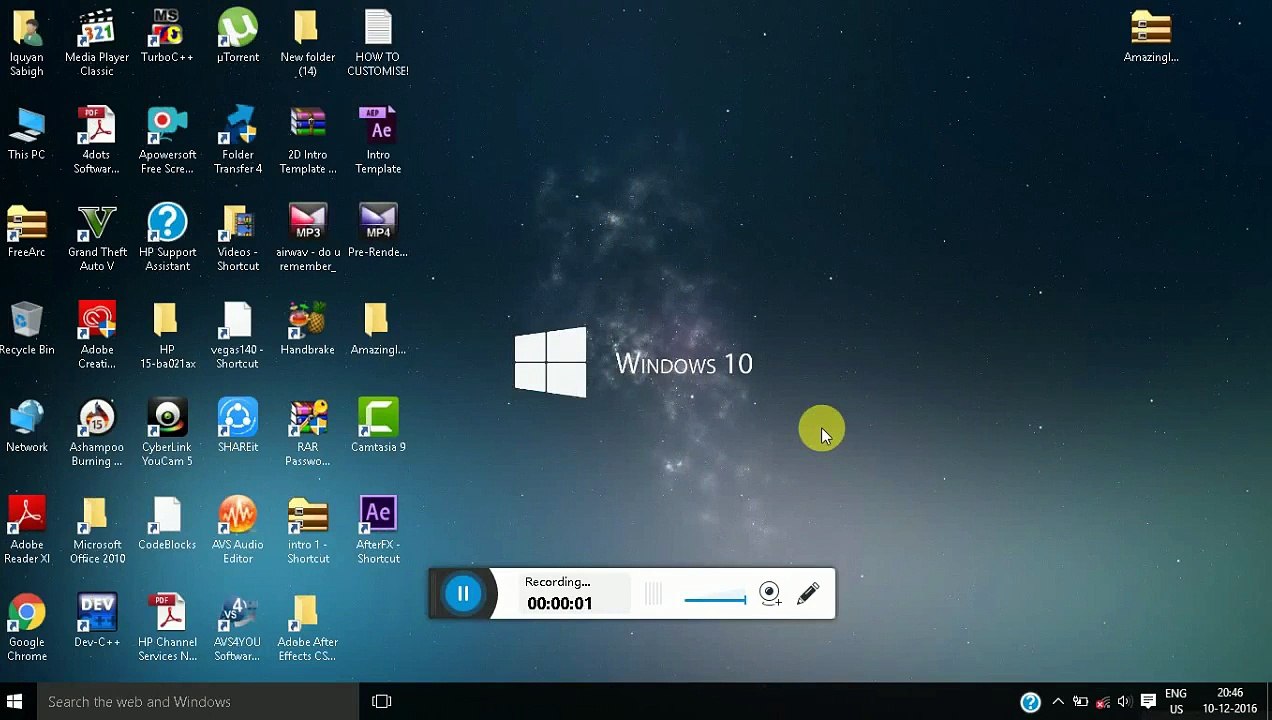Select the Folder Transfer 4 shortcut
1272x720 pixels.
tap(238, 141)
